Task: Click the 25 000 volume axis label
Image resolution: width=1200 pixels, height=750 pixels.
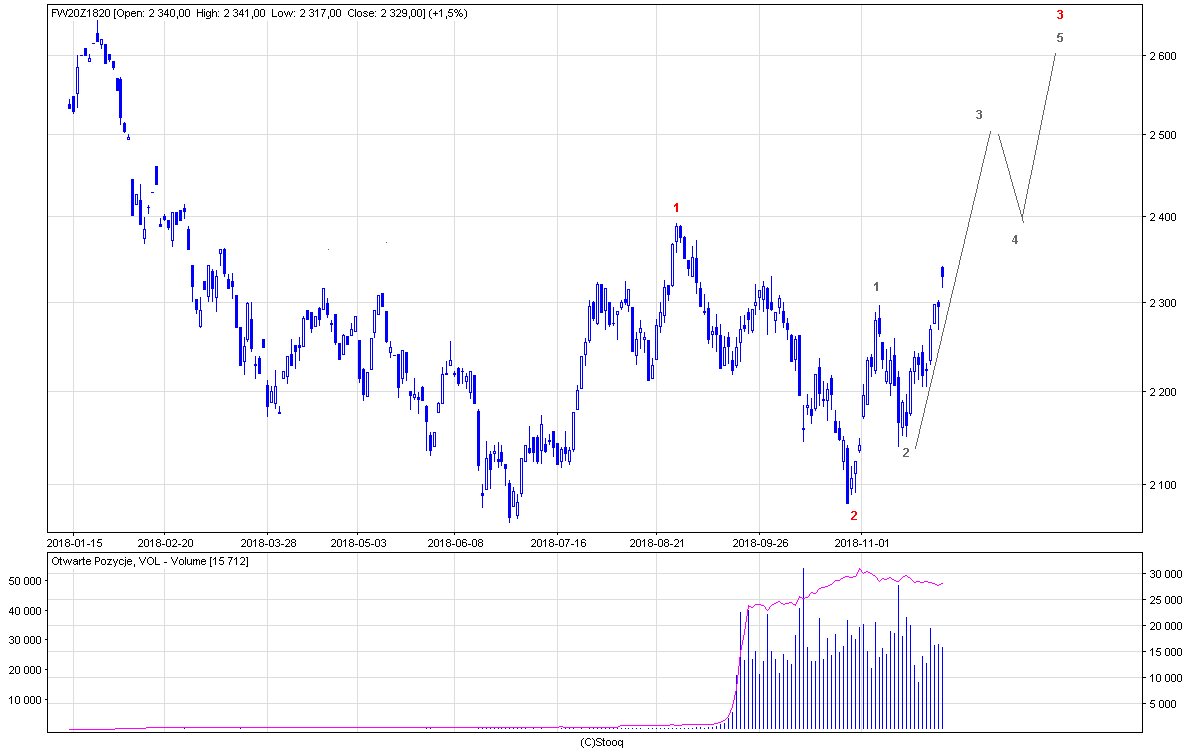Action: coord(1165,600)
